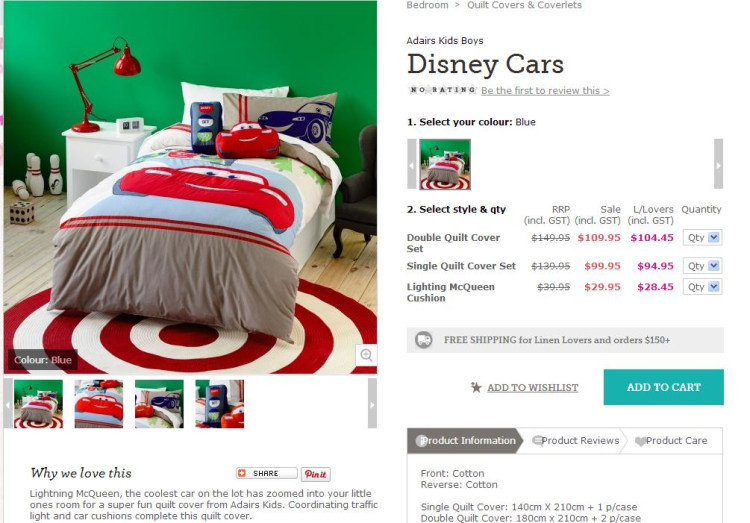Image resolution: width=750 pixels, height=523 pixels.
Task: Open Qty dropdown for Double Quilt Cover Set
Action: click(702, 237)
